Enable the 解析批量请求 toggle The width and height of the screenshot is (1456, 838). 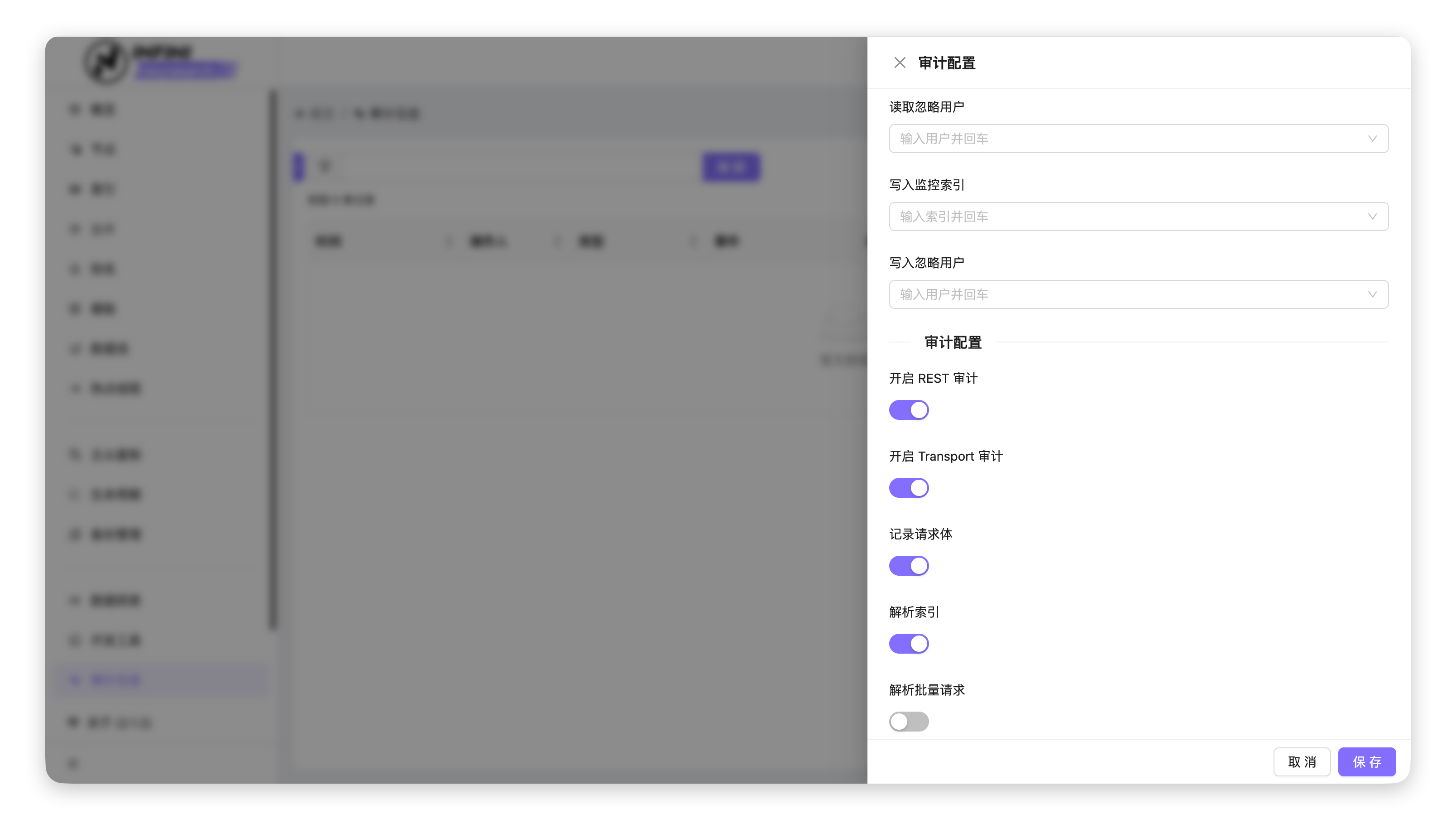pos(909,721)
